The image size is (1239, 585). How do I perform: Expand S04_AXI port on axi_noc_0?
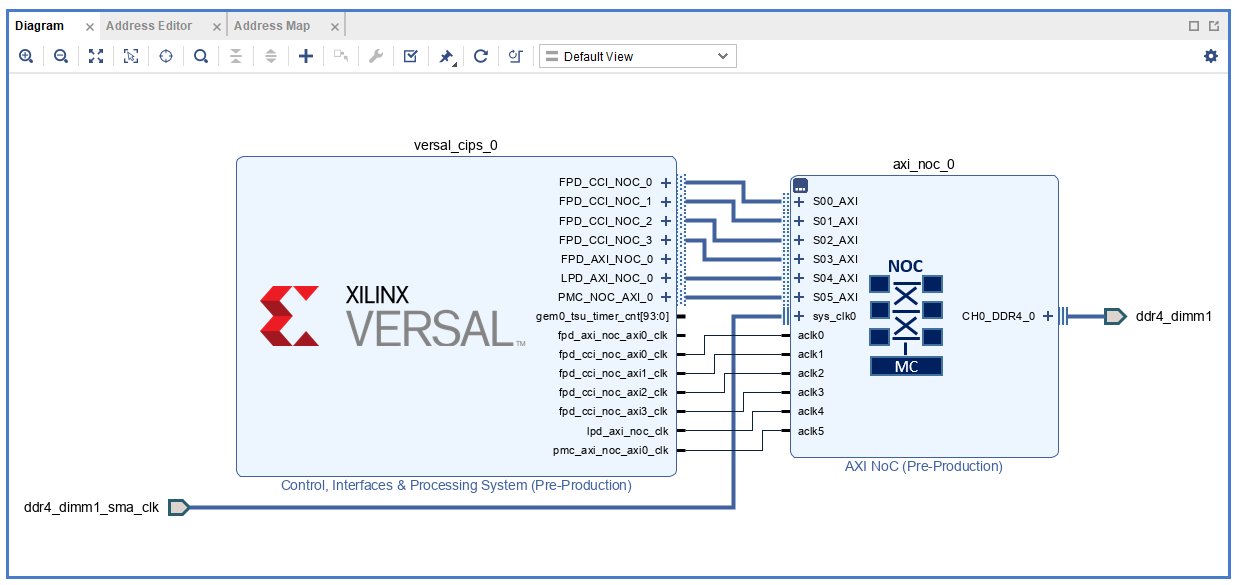(x=799, y=278)
